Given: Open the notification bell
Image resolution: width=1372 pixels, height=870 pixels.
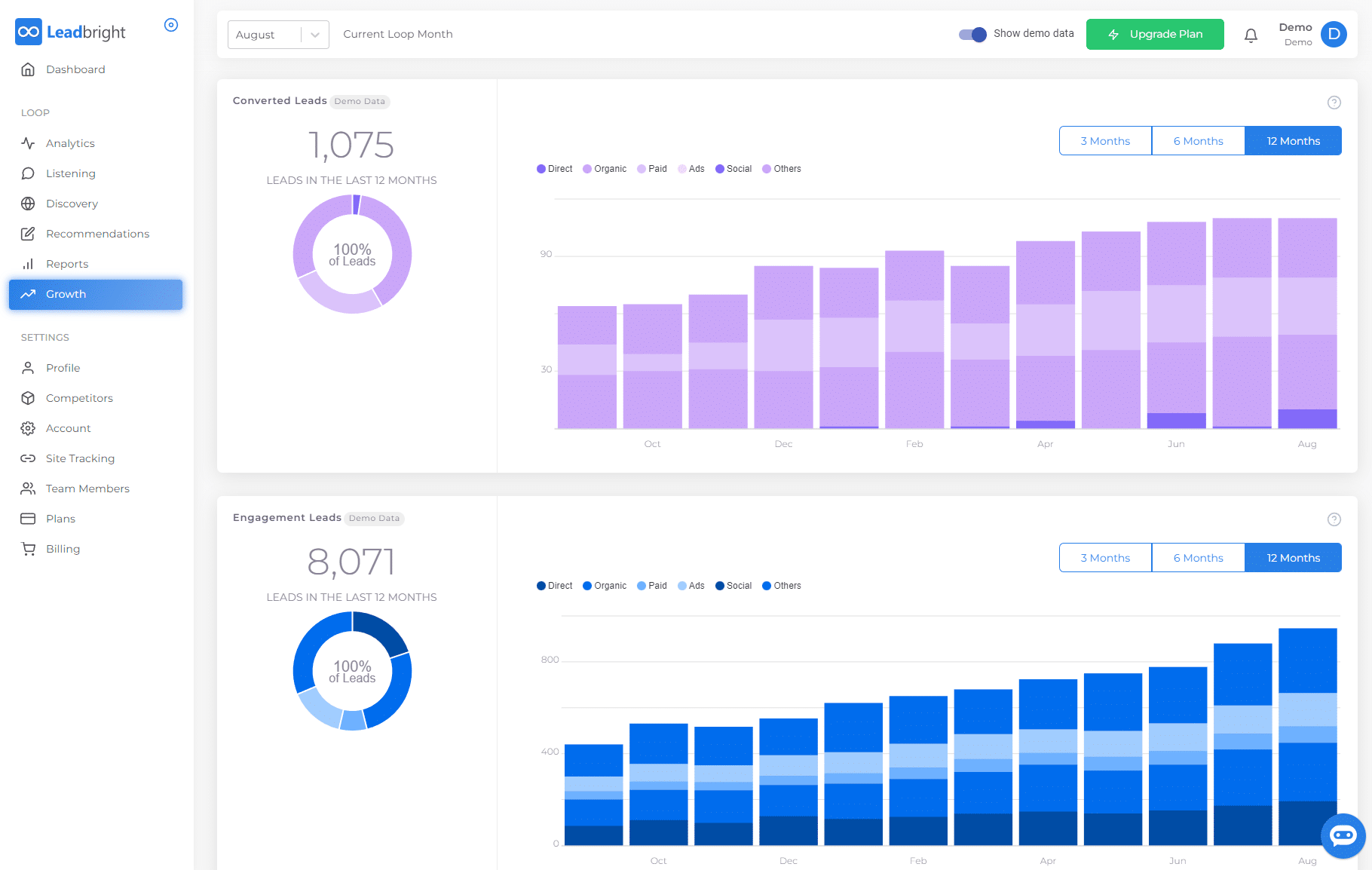Looking at the screenshot, I should (1251, 35).
